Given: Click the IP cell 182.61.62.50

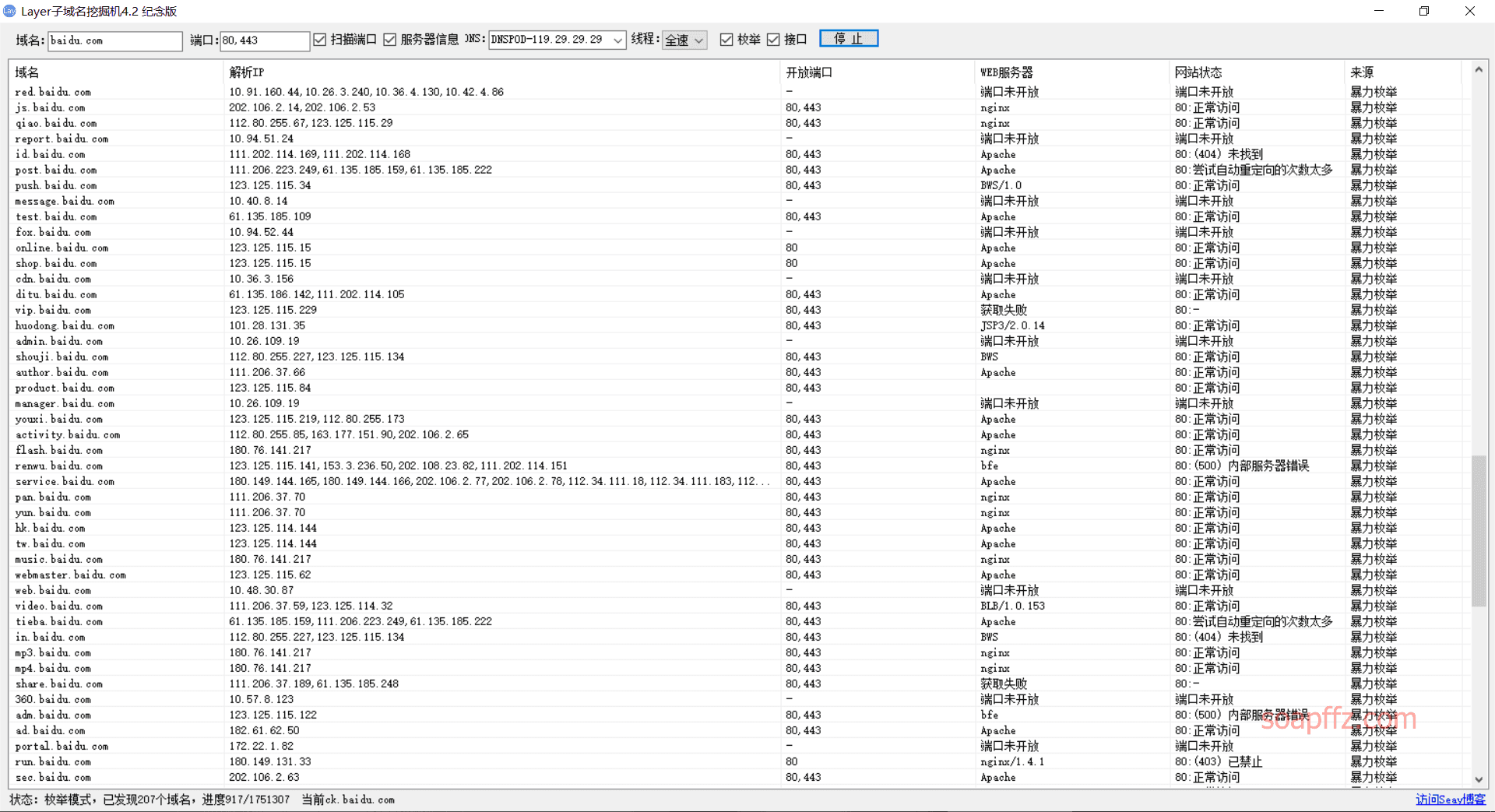Looking at the screenshot, I should click(264, 730).
